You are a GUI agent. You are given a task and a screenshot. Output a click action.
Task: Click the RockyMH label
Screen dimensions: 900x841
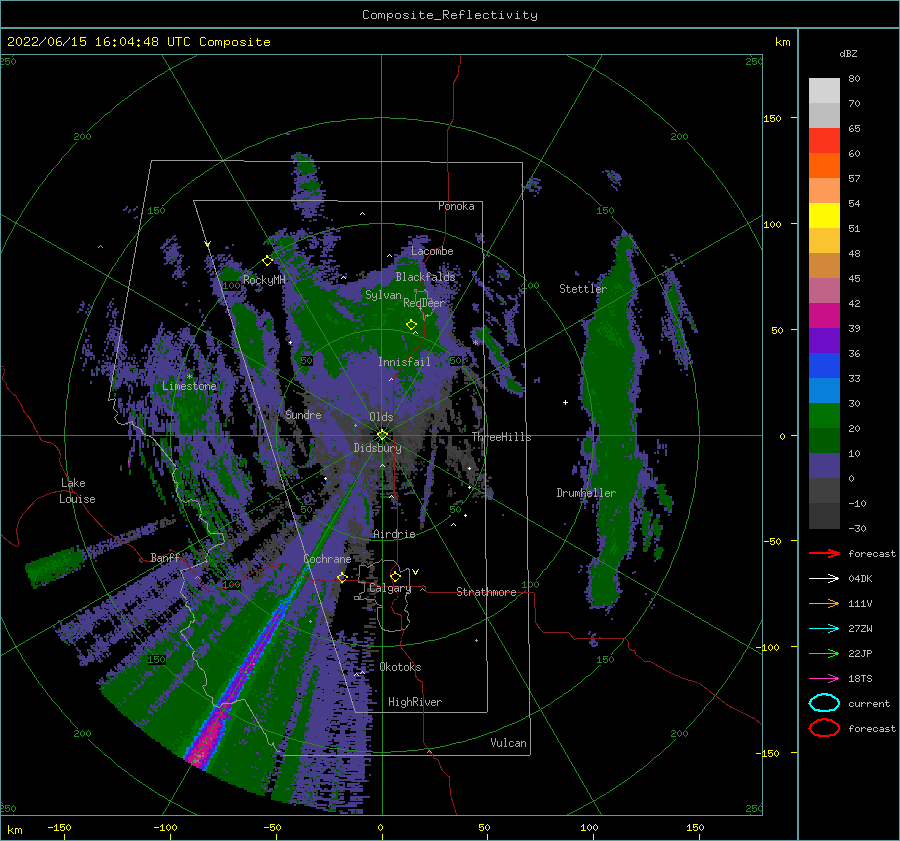(264, 280)
